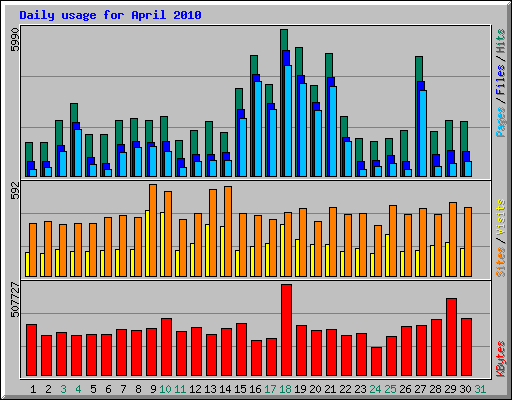Click day label 19 on the x-axis
This screenshot has width=512, height=400.
(300, 389)
